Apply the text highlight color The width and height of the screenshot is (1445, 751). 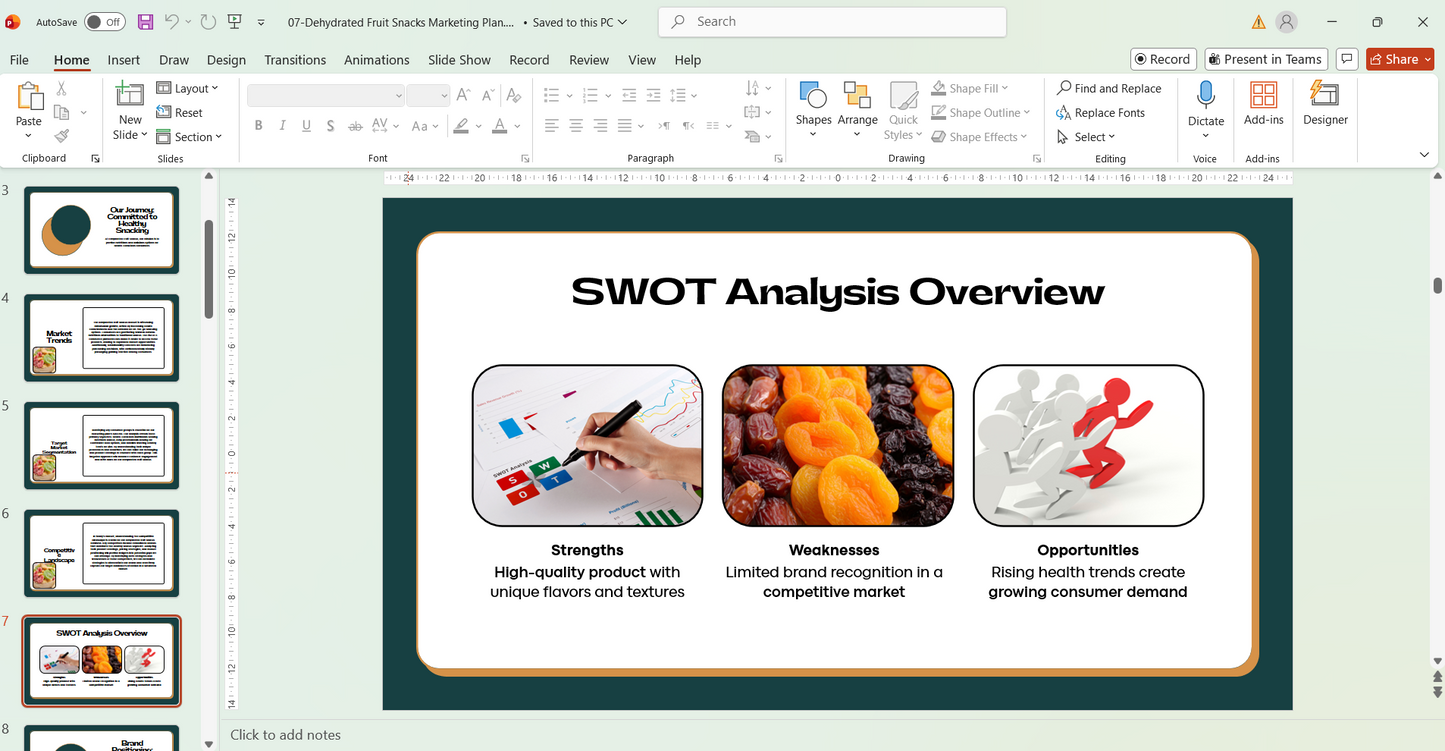point(460,126)
